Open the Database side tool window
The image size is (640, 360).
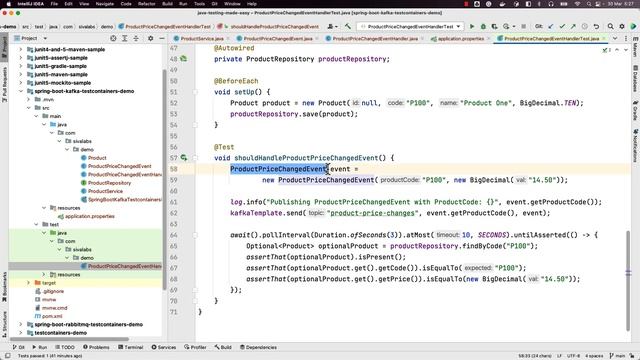(x=635, y=78)
